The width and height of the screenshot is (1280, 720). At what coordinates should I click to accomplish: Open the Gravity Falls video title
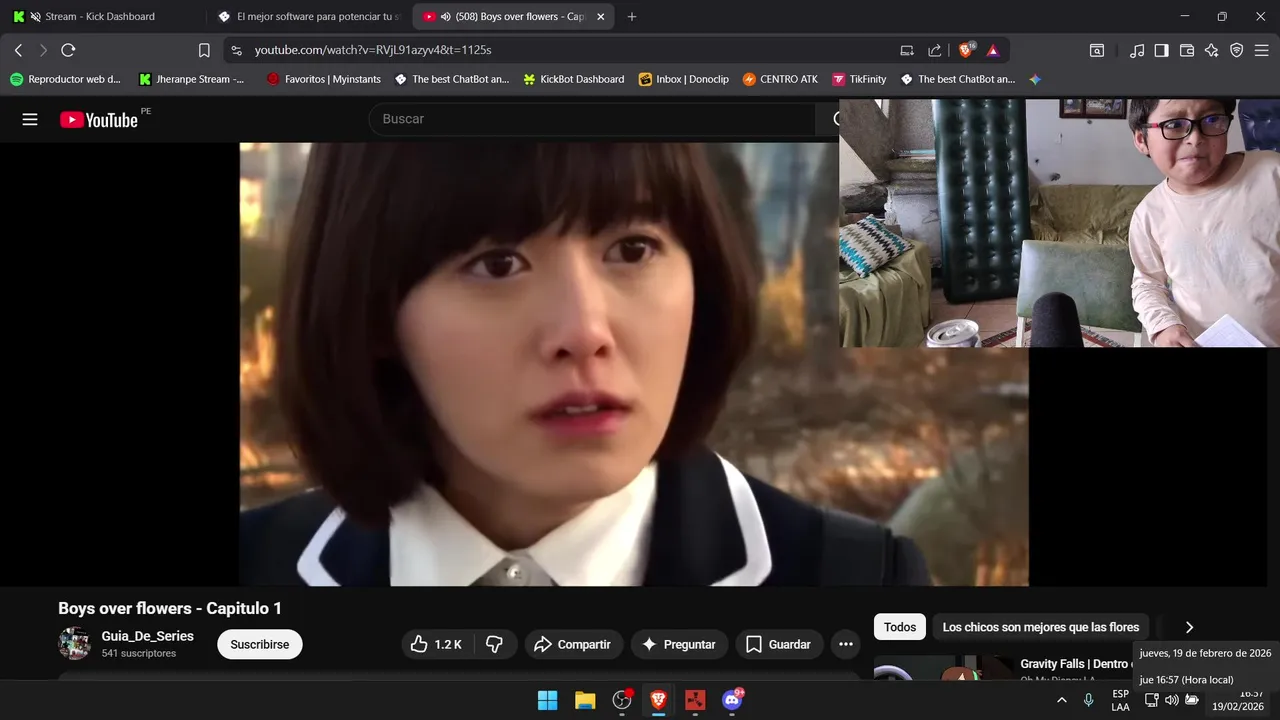coord(1076,664)
